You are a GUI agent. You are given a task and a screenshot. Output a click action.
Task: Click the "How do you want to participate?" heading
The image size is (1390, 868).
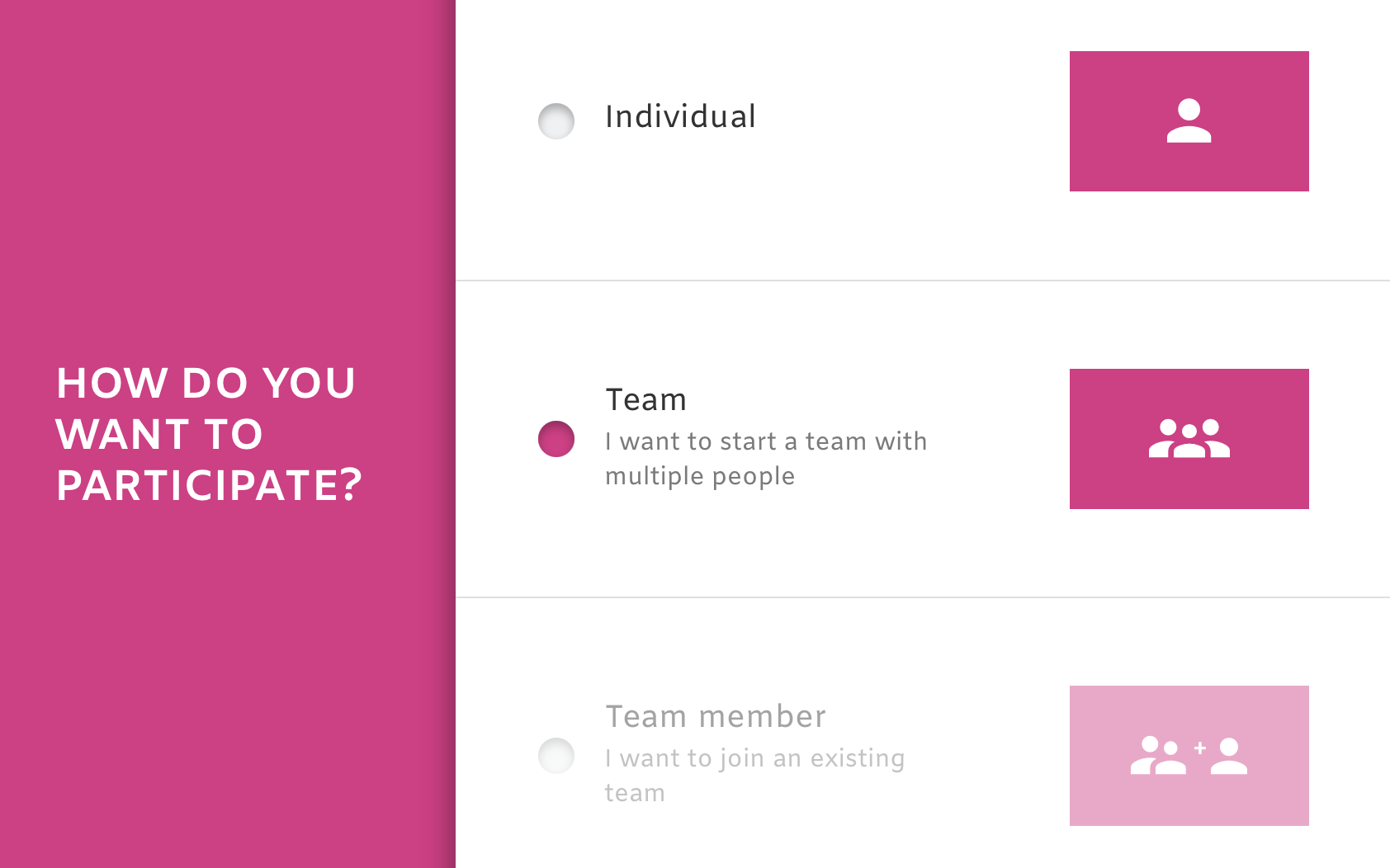point(208,434)
